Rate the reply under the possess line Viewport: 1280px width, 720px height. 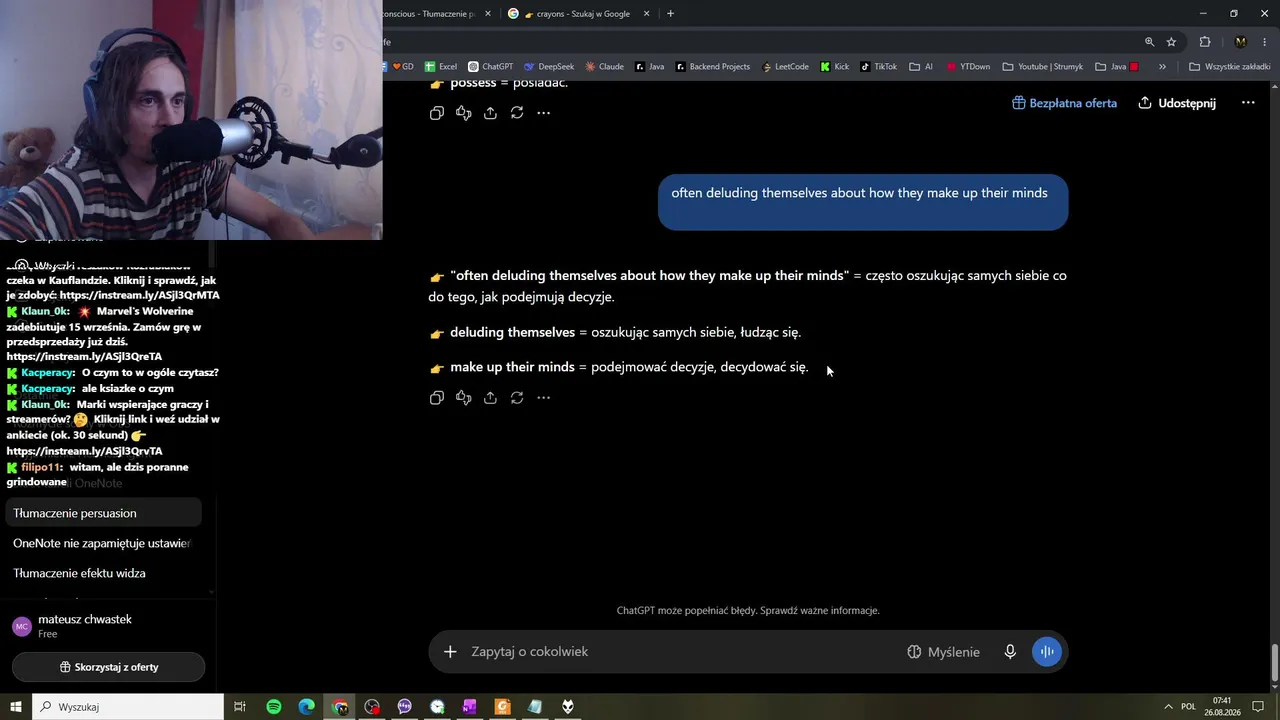(463, 113)
